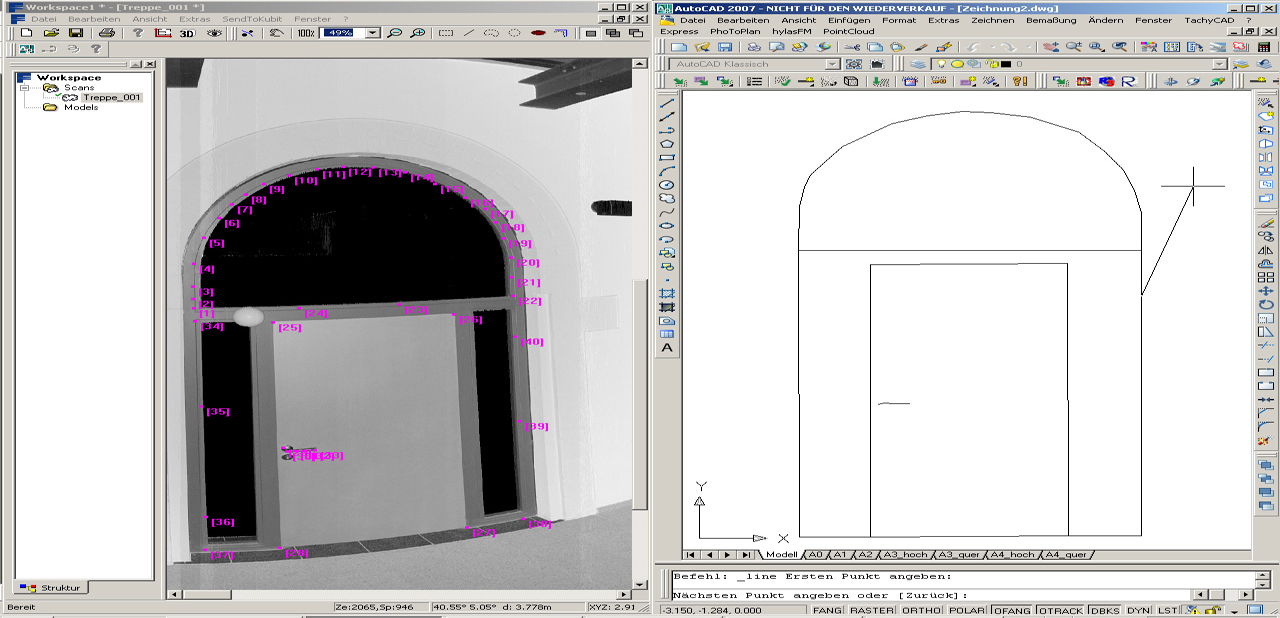The image size is (1280, 618).
Task: Select Treppe_001 scan in the workspace tree
Action: click(x=111, y=98)
